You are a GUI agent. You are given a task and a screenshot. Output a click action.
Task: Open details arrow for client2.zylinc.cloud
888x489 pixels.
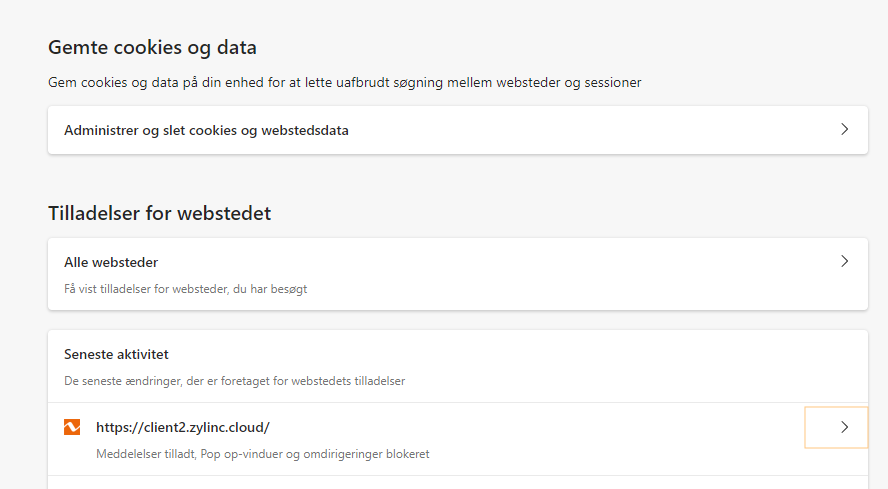pos(836,427)
